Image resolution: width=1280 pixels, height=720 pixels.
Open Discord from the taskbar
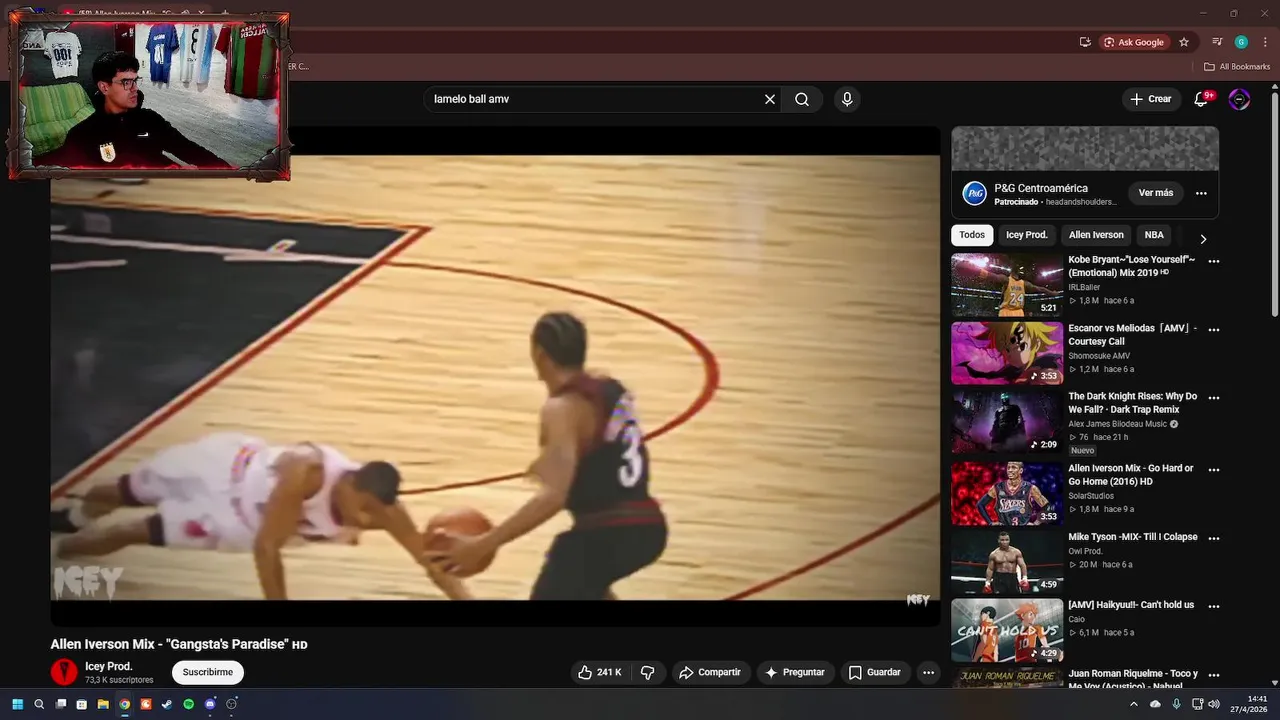click(x=210, y=704)
